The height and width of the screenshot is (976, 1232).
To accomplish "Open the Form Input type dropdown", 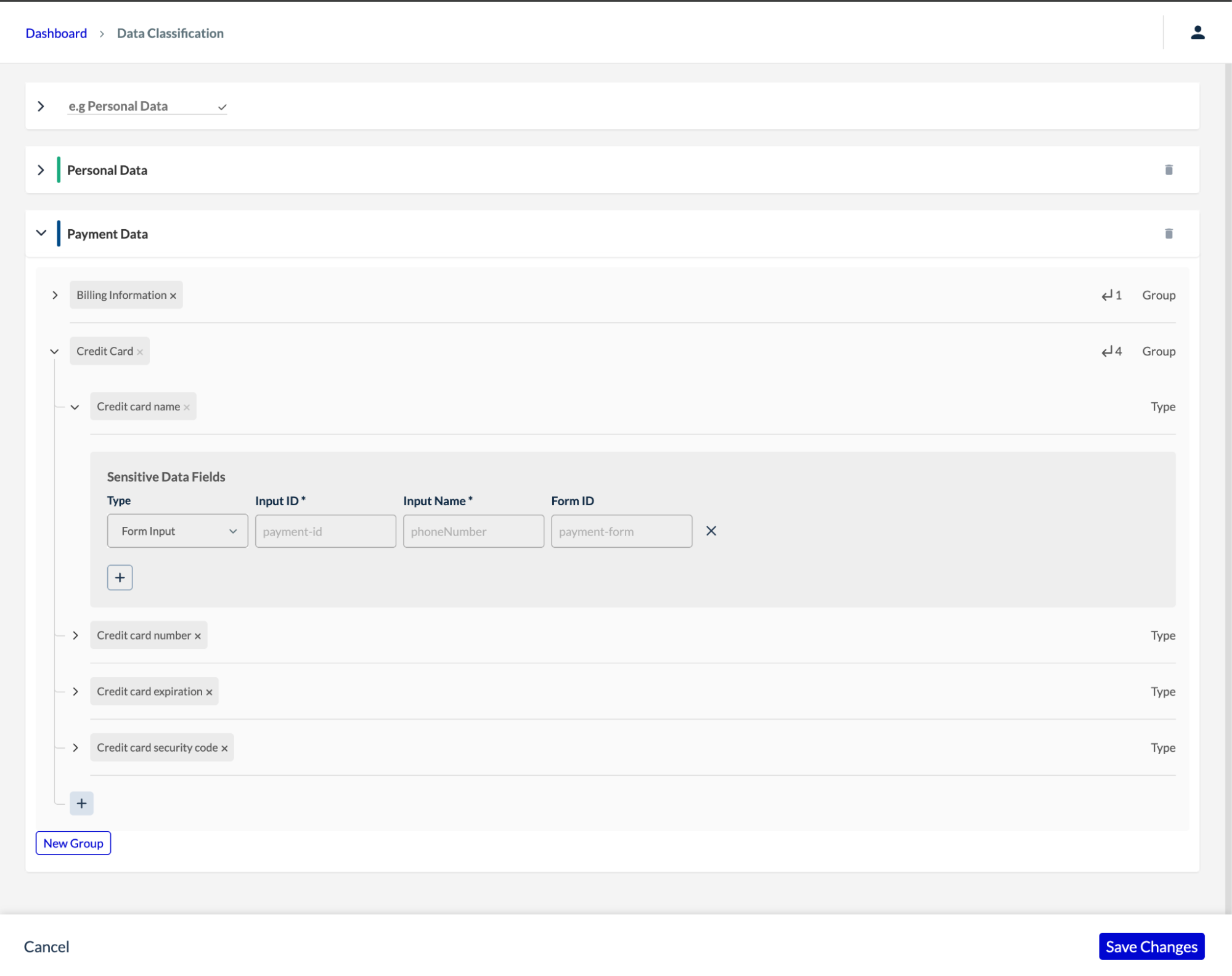I will pyautogui.click(x=177, y=531).
